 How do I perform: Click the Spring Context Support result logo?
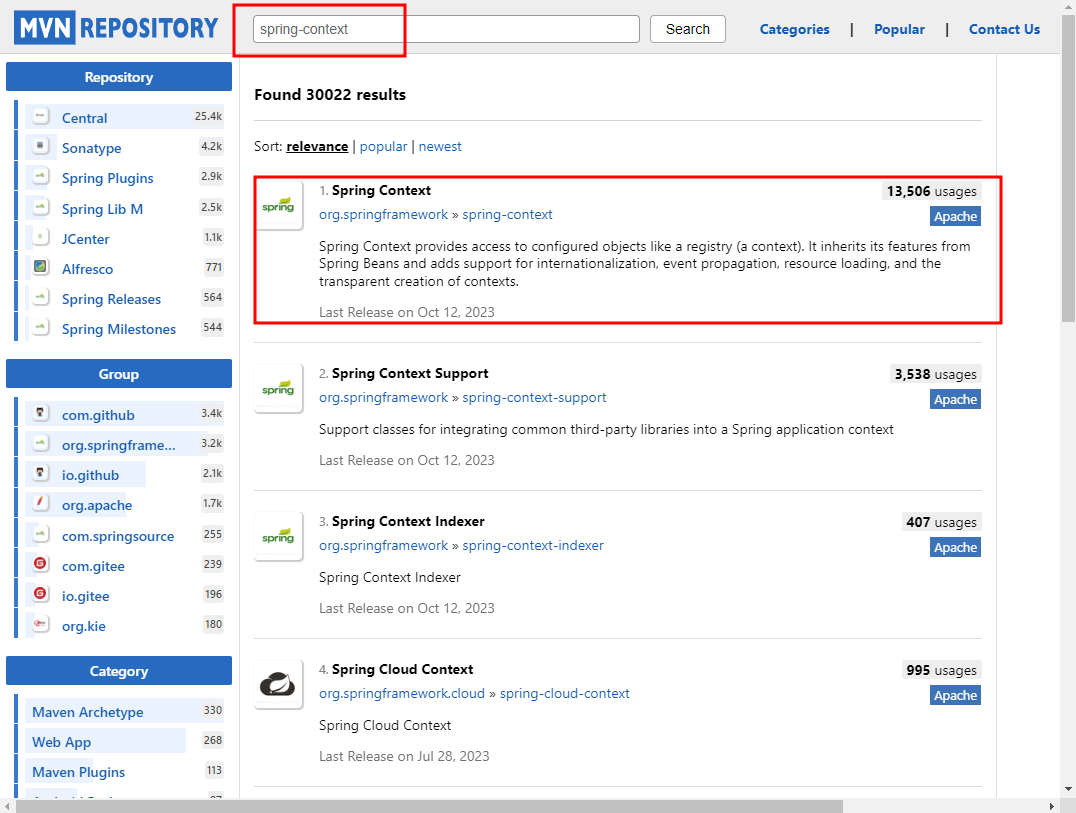click(279, 389)
